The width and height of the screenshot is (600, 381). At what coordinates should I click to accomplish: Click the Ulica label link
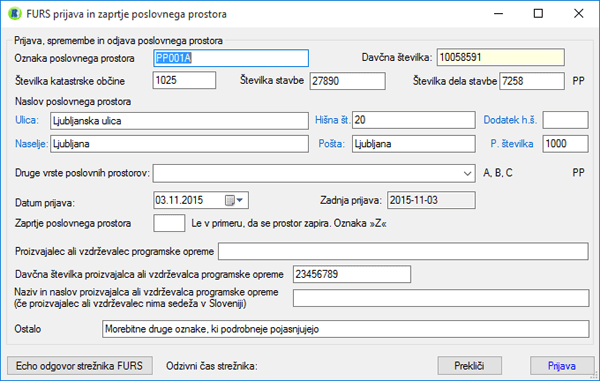[27, 120]
